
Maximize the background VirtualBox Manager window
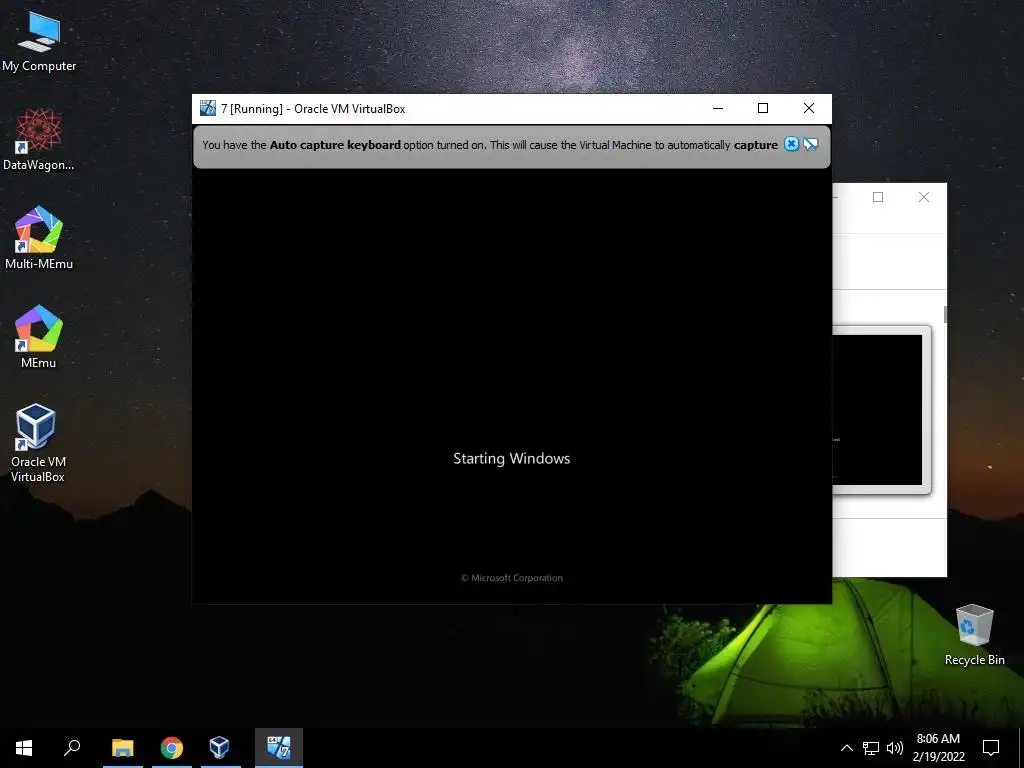point(878,197)
